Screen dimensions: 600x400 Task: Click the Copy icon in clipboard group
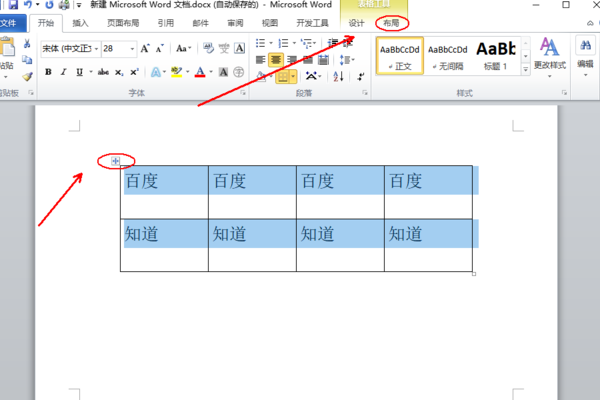27,60
